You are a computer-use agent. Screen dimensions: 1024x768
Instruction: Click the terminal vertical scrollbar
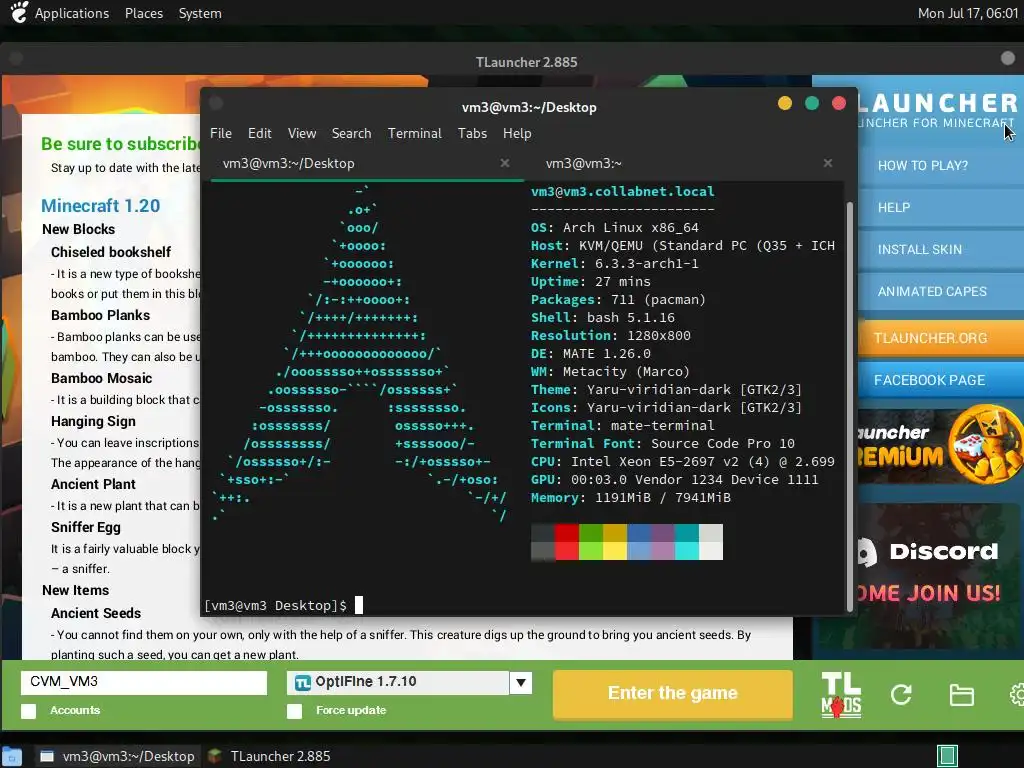coord(850,405)
